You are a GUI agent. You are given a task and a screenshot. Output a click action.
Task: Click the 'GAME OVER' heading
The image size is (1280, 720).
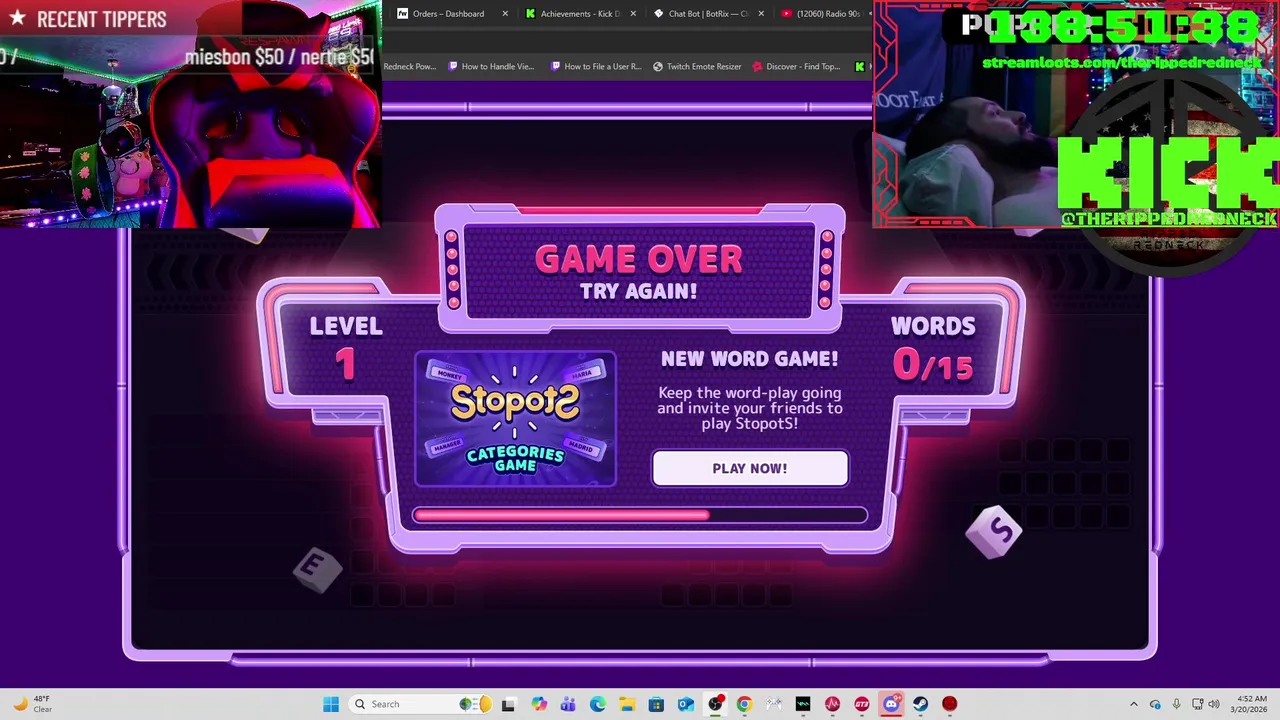click(639, 259)
